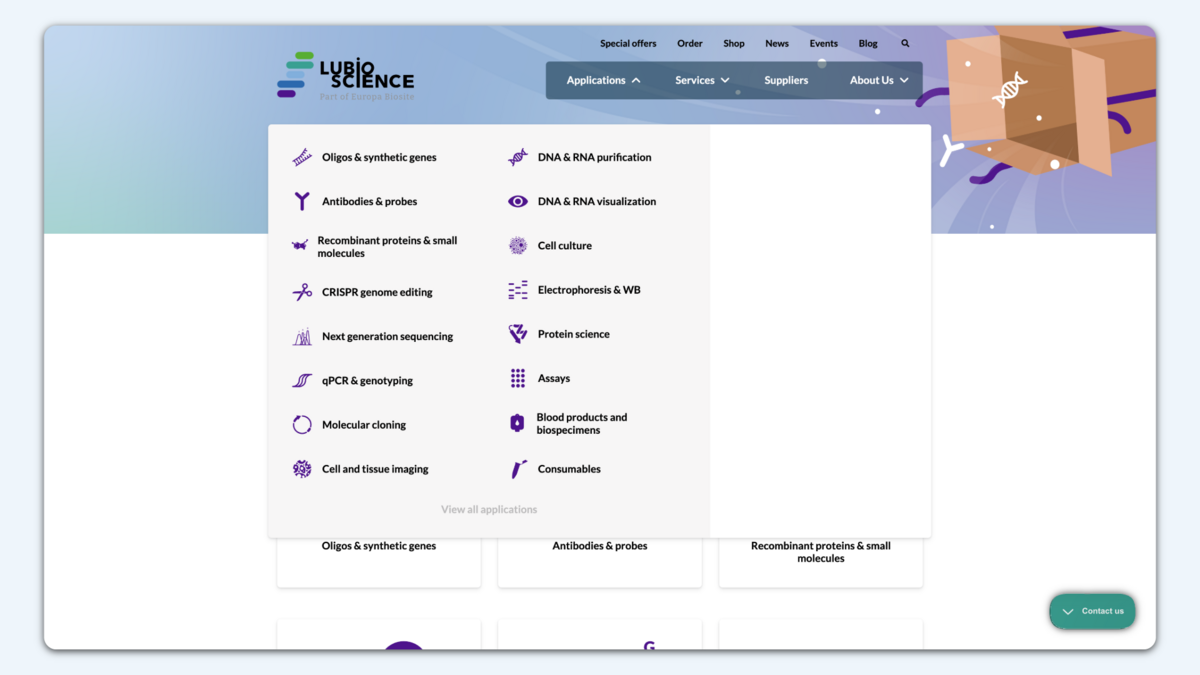Click the Assays dot grid icon
The width and height of the screenshot is (1200, 675).
[x=517, y=378]
